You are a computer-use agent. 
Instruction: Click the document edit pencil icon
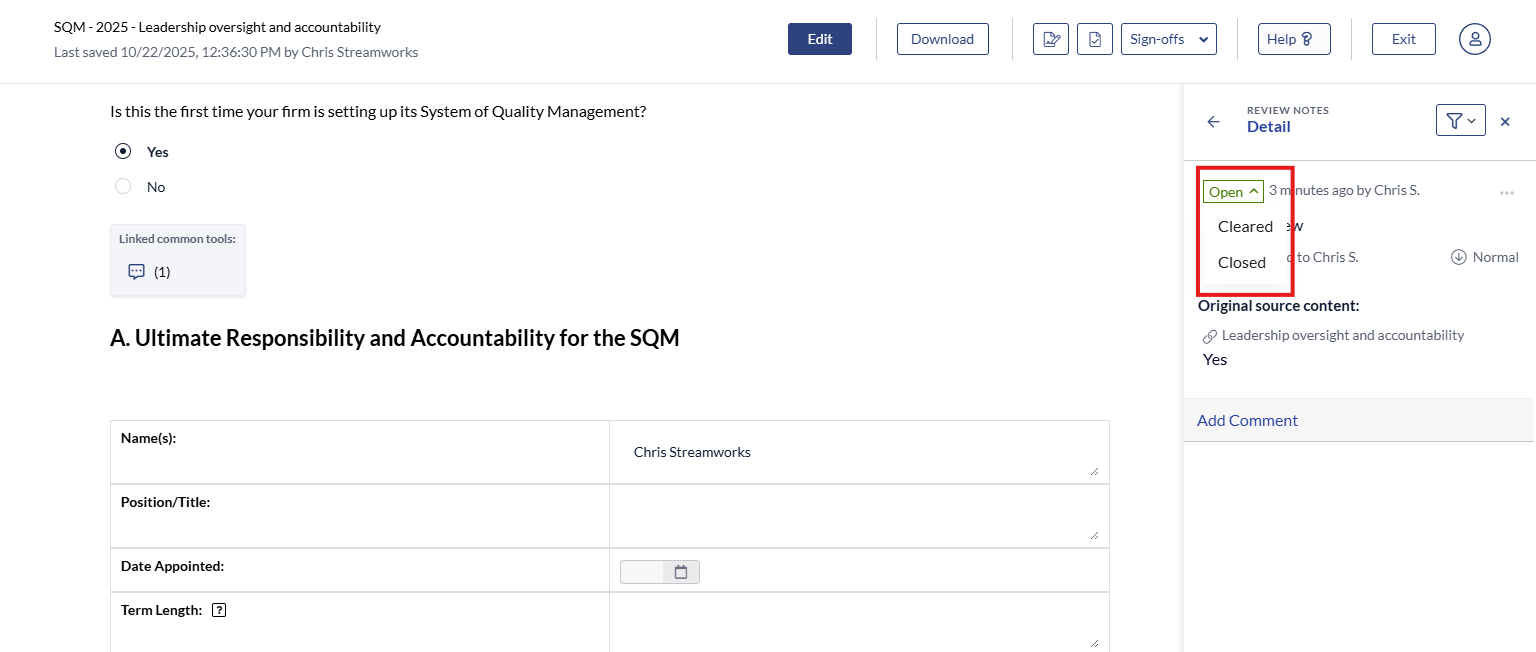(x=1051, y=39)
